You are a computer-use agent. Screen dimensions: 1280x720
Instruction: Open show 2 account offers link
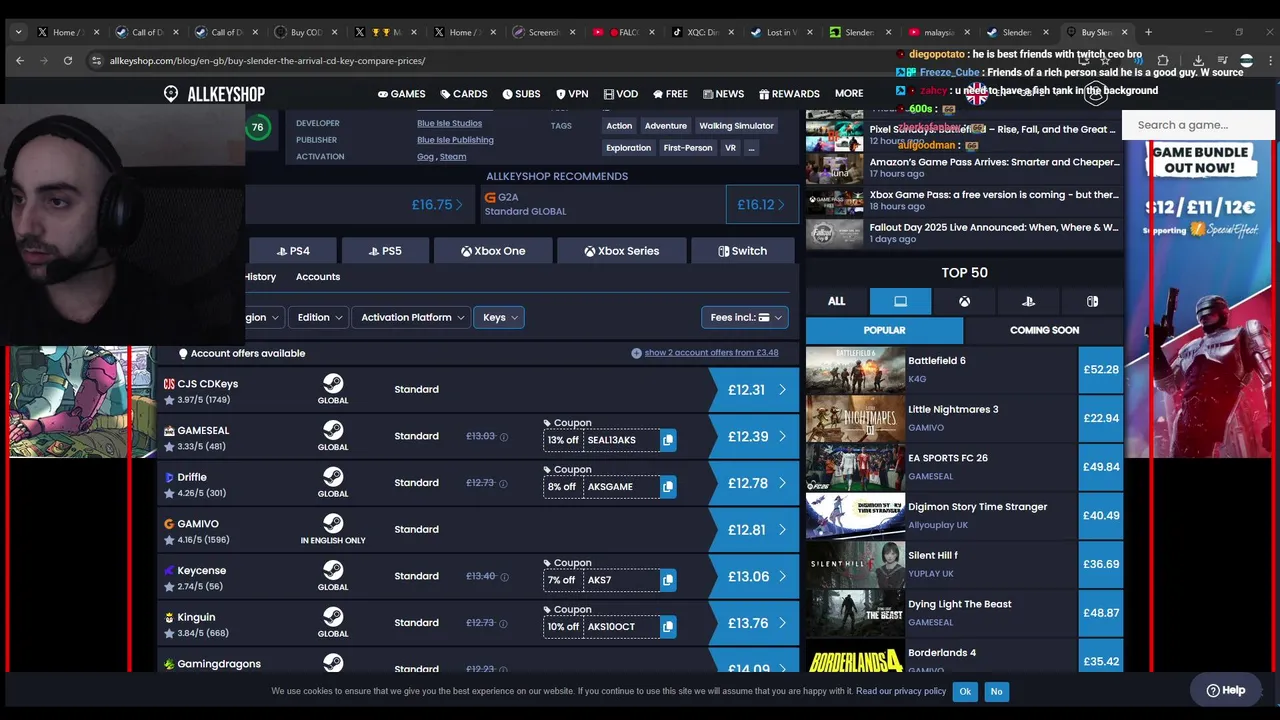point(711,353)
